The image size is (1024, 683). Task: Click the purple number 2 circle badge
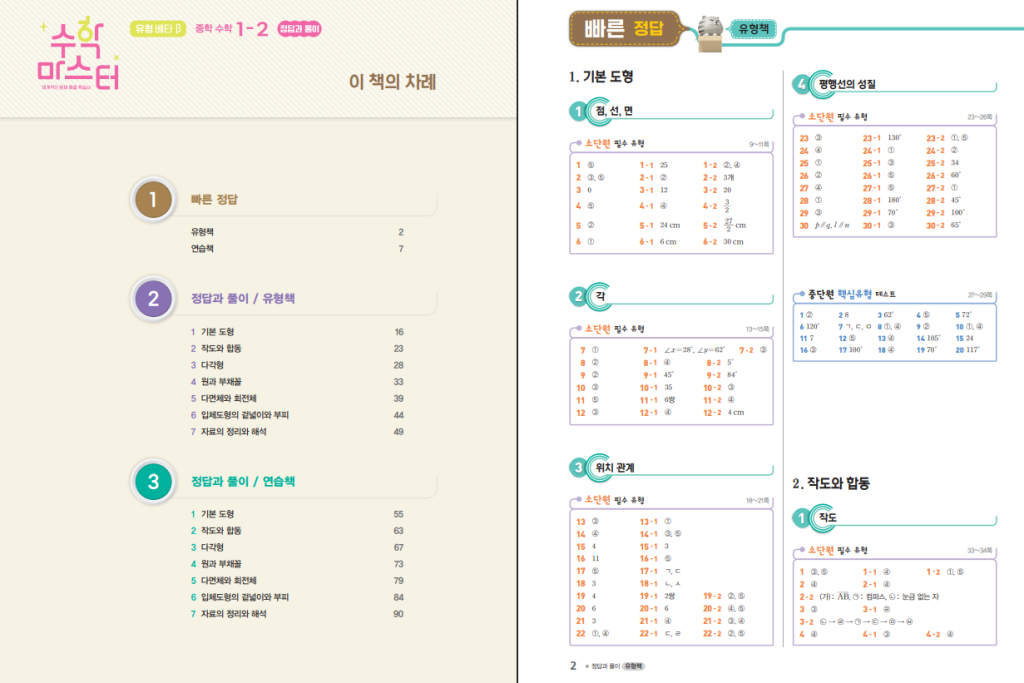(x=153, y=298)
